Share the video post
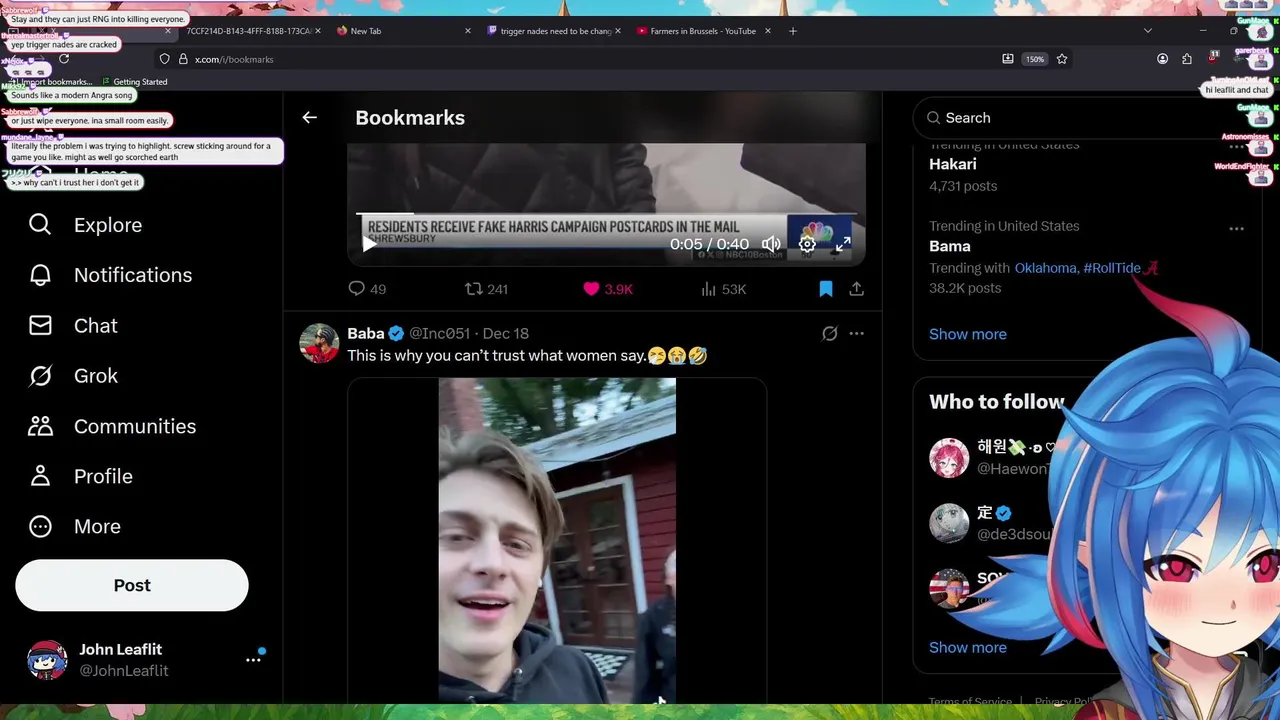 857,289
